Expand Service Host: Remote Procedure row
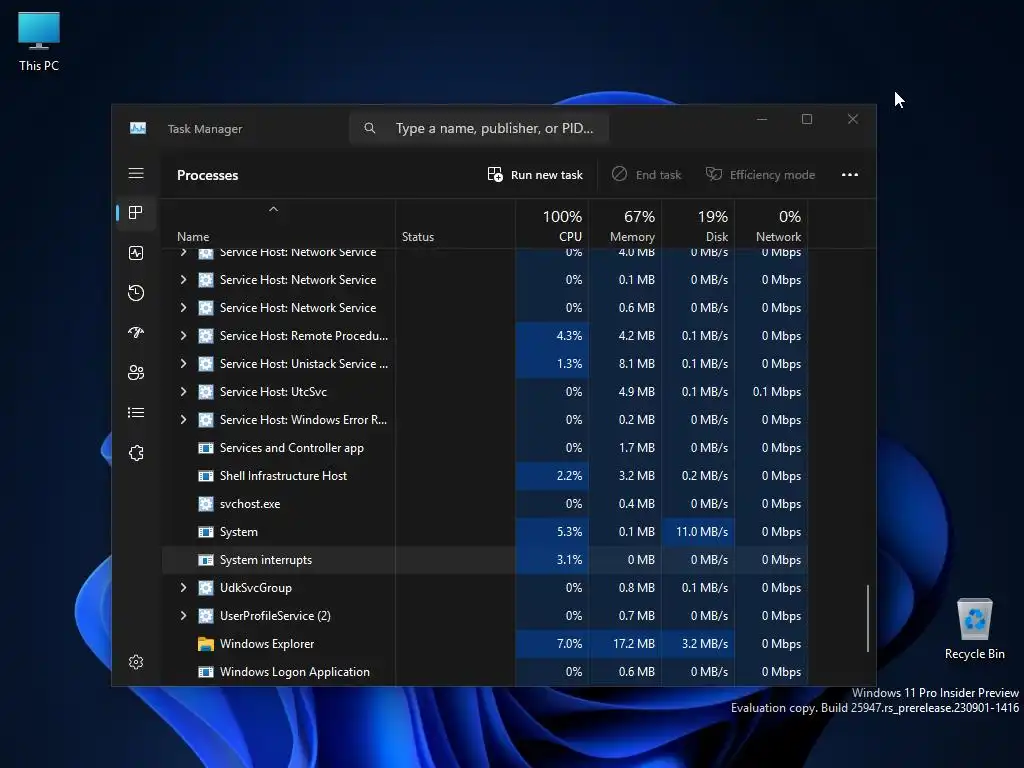This screenshot has width=1024, height=768. pyautogui.click(x=184, y=336)
